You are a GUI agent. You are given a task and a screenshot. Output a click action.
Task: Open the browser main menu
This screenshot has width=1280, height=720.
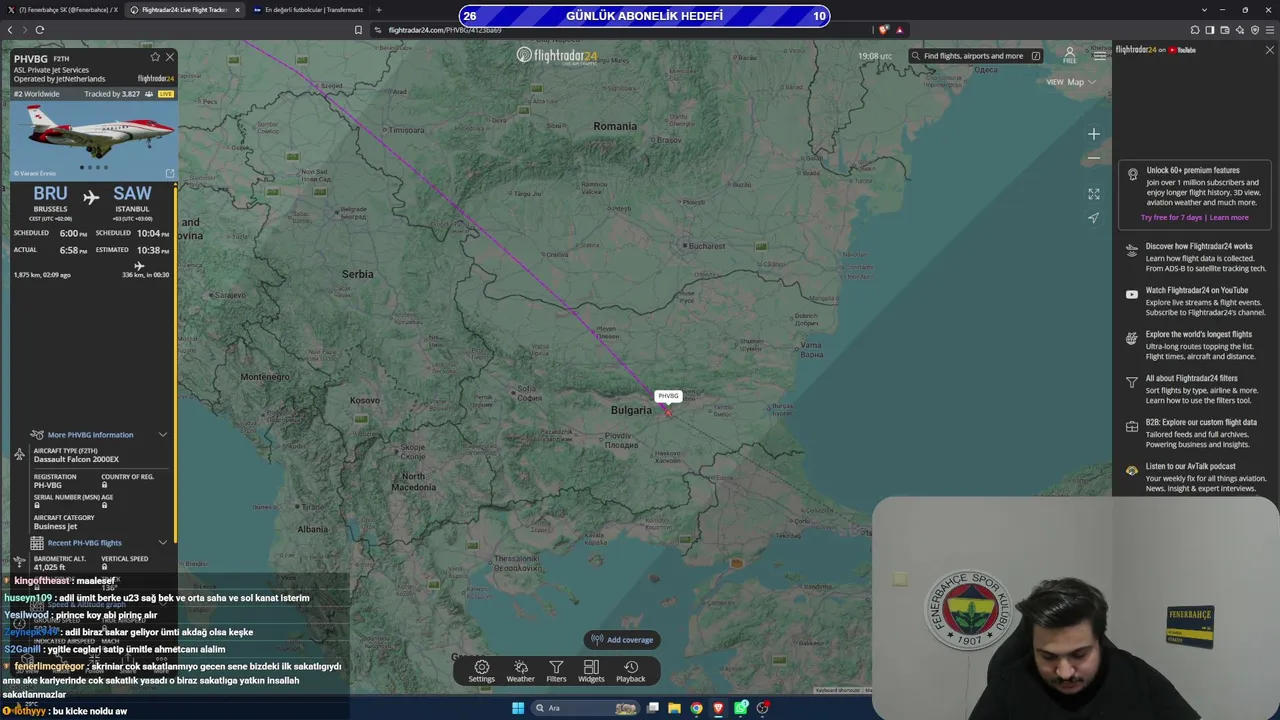1270,30
